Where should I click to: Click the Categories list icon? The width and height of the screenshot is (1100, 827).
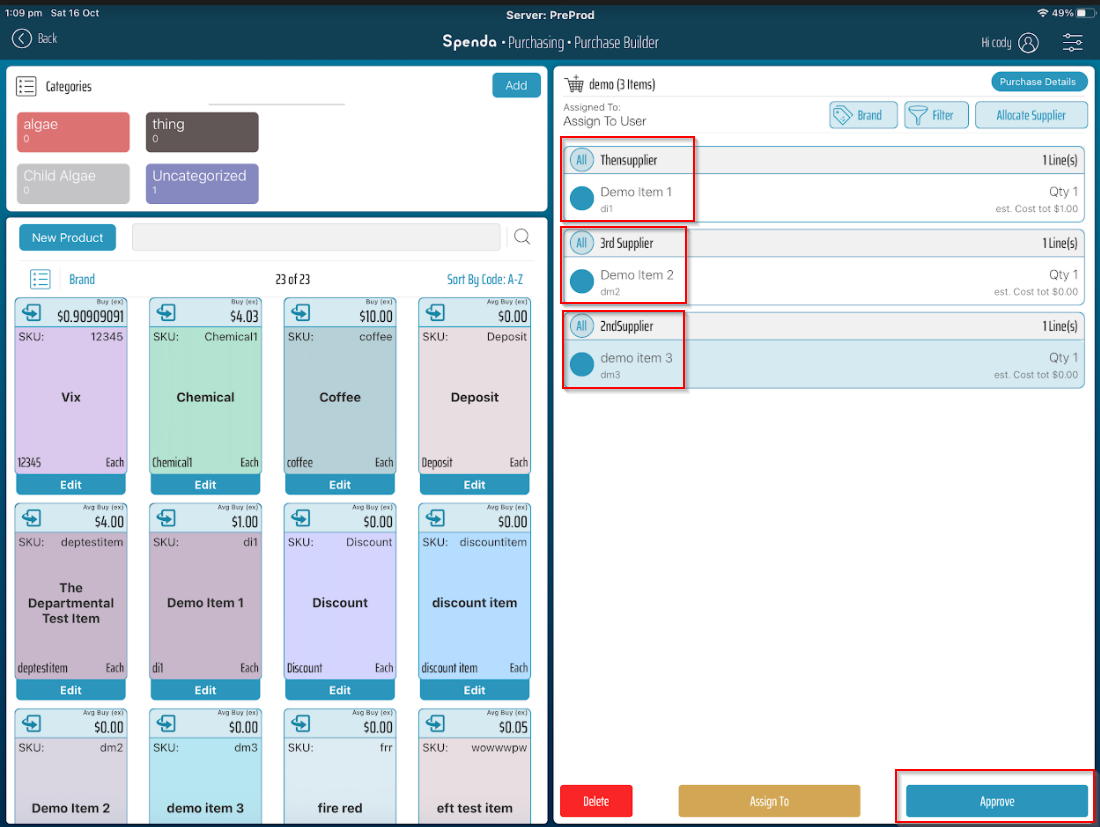[27, 86]
